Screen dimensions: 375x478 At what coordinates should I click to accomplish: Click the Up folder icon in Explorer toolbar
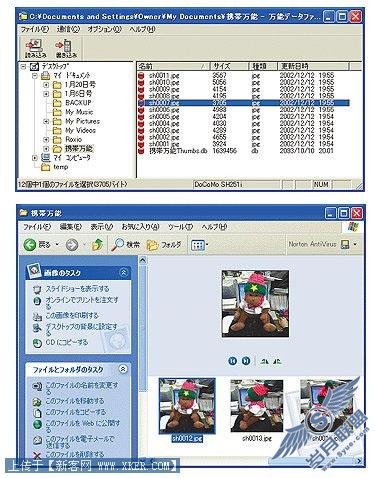pos(97,245)
